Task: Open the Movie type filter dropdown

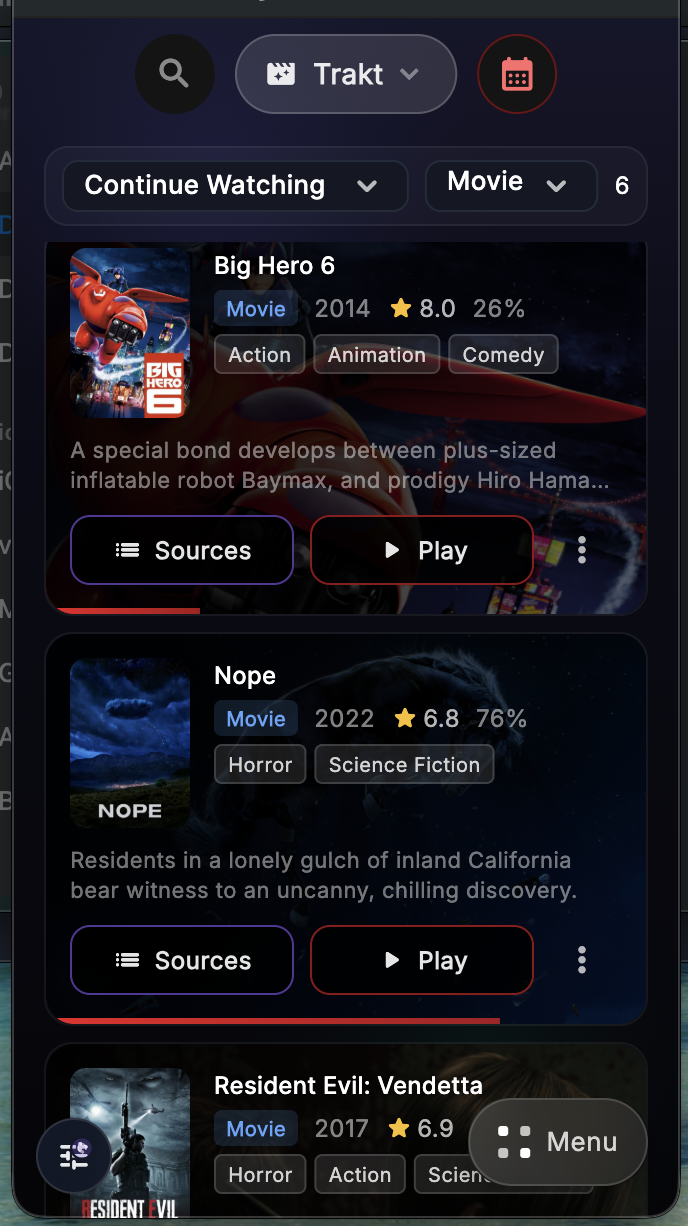Action: click(x=508, y=184)
